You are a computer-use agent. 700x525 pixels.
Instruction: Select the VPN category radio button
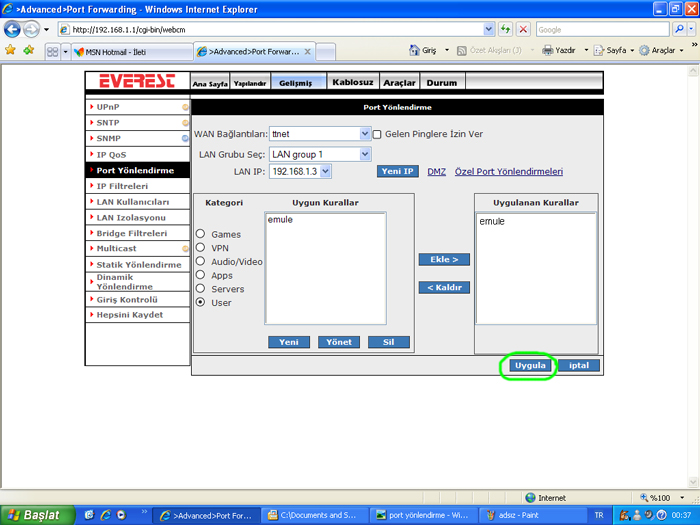click(x=200, y=247)
